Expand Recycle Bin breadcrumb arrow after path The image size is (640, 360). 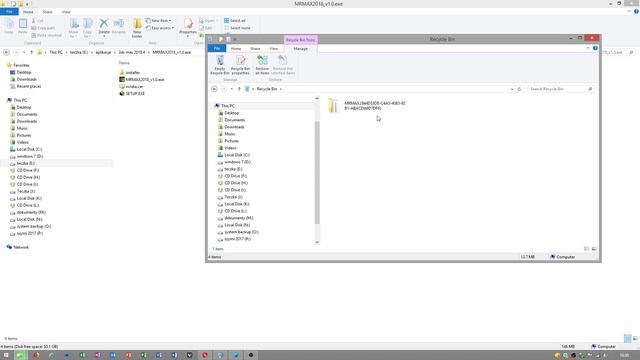pyautogui.click(x=281, y=89)
